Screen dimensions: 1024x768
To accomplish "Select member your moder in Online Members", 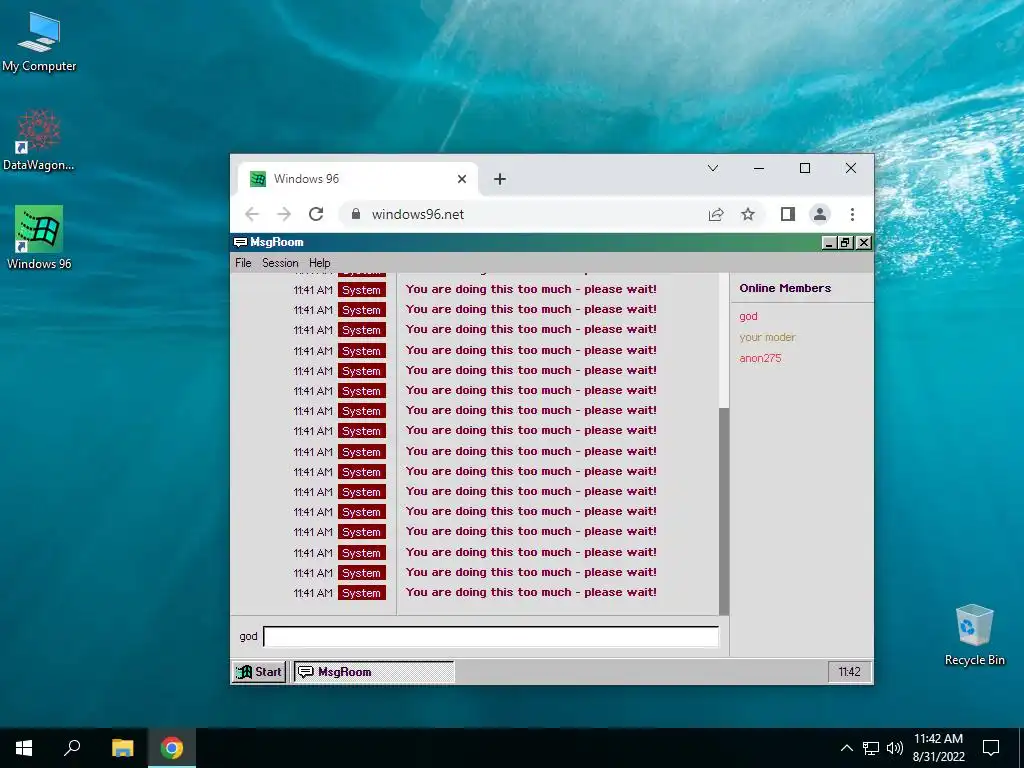I will tap(767, 338).
